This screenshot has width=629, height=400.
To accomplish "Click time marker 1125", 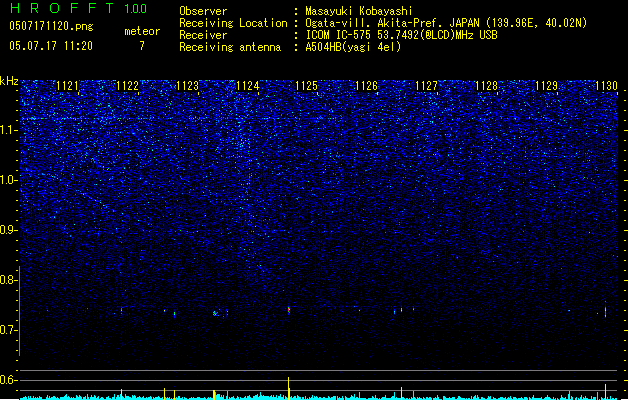I will 306,86.
